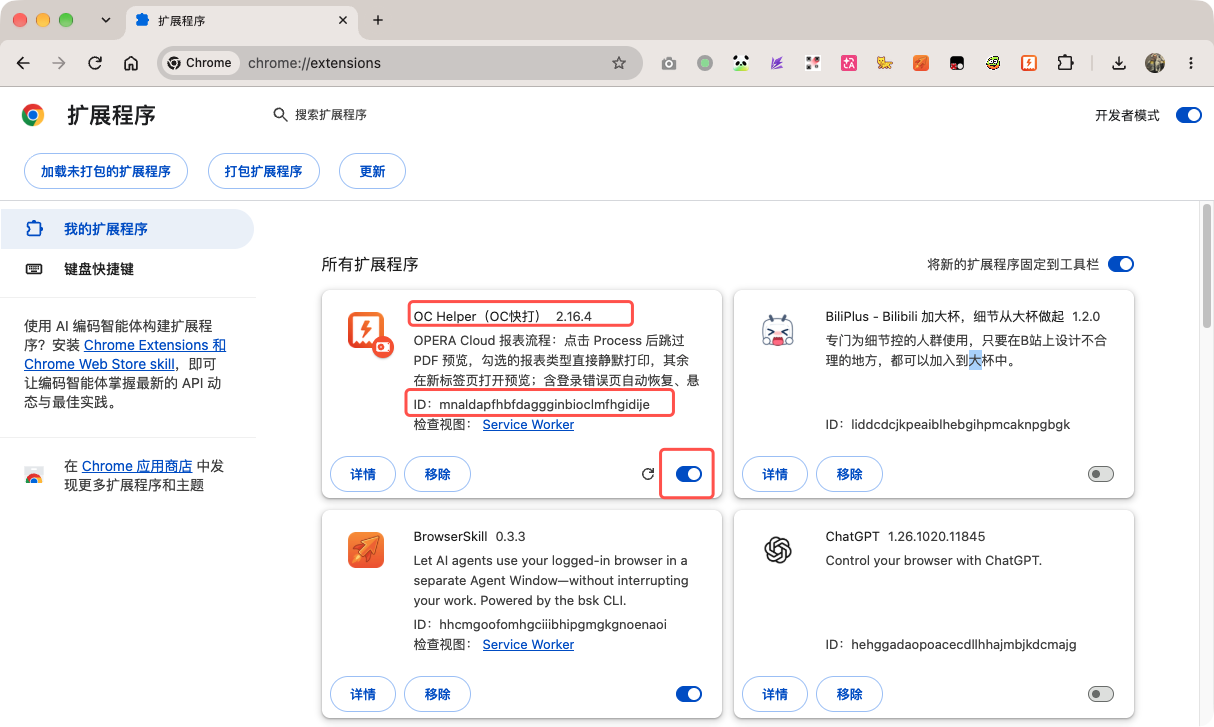The width and height of the screenshot is (1214, 727).
Task: Open BrowserSkill's Service Worker link
Action: tap(528, 645)
